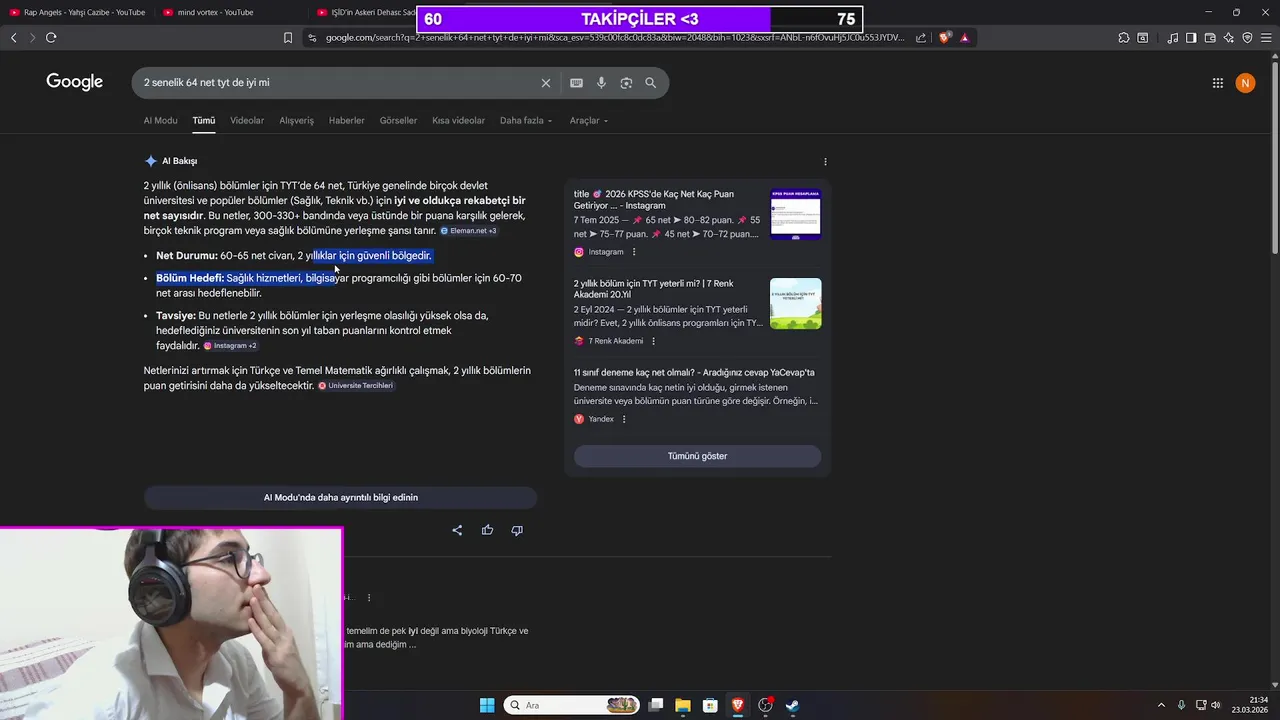
Task: Open the browser extensions puzzle icon
Action: 1124,38
